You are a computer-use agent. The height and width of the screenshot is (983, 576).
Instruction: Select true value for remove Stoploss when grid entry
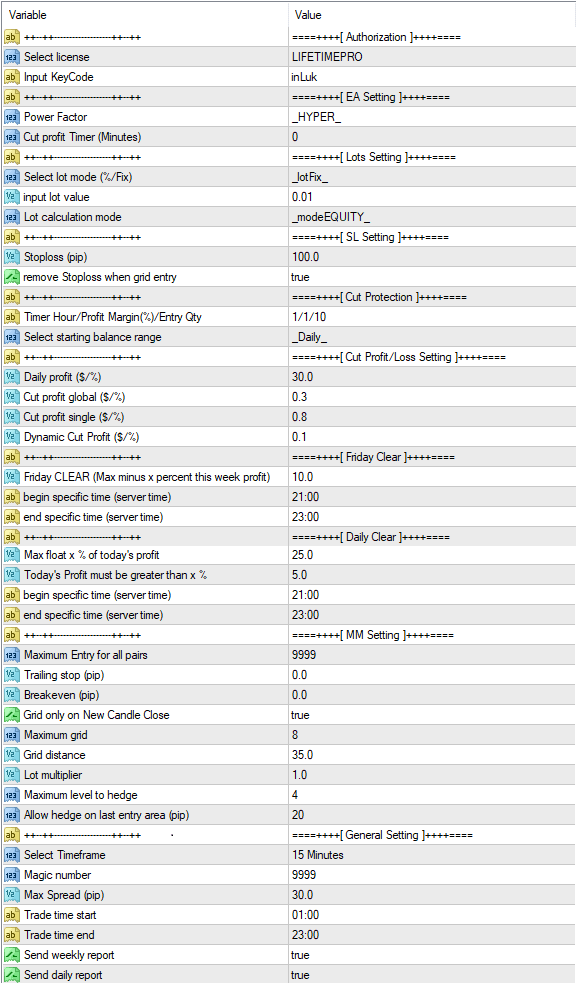pyautogui.click(x=300, y=277)
